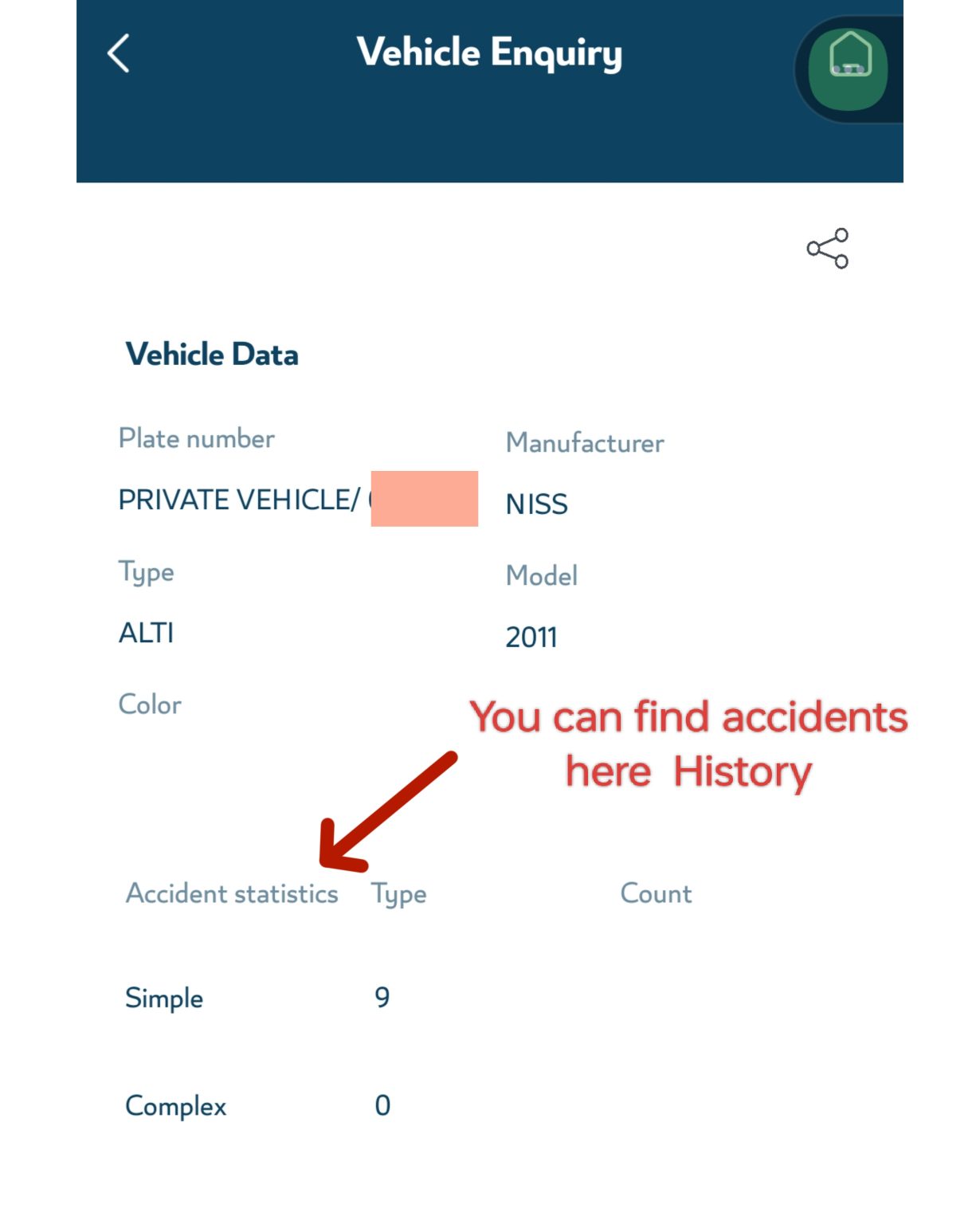Tap the Plate number value
This screenshot has width=980, height=1224.
[241, 499]
